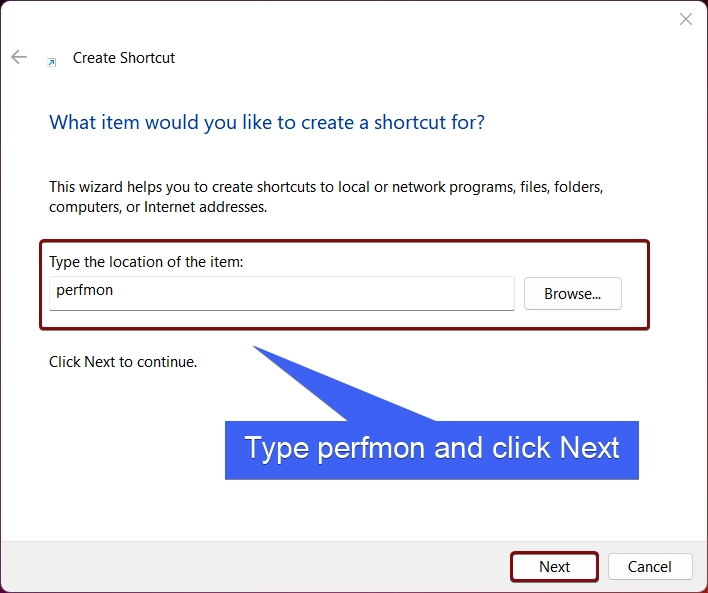Open the Browse... file picker
The width and height of the screenshot is (708, 593).
[x=573, y=294]
